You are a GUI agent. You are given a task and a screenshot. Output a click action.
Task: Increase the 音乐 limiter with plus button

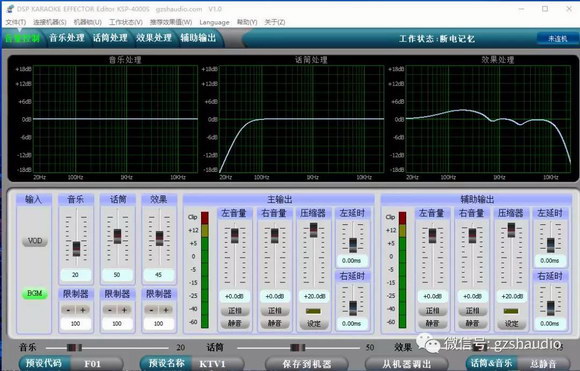coord(82,310)
